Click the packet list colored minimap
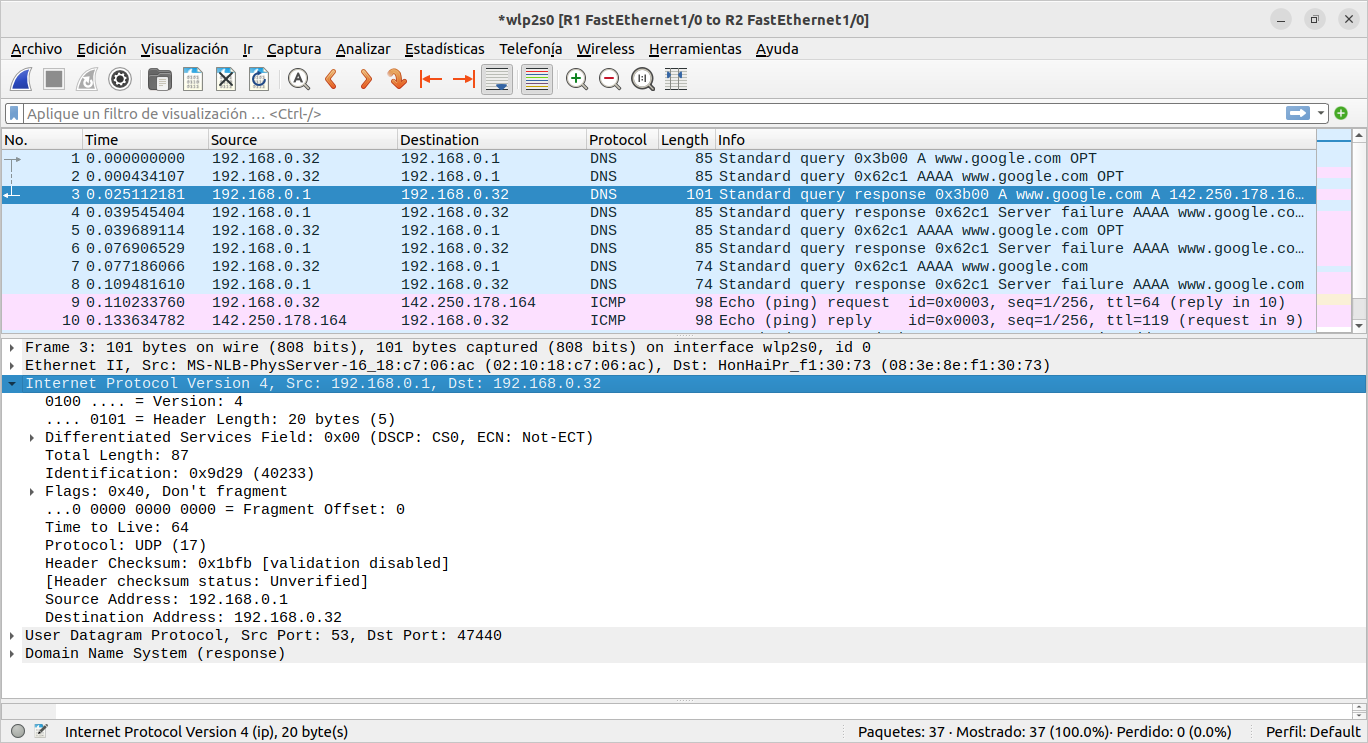The width and height of the screenshot is (1368, 743). [1334, 231]
